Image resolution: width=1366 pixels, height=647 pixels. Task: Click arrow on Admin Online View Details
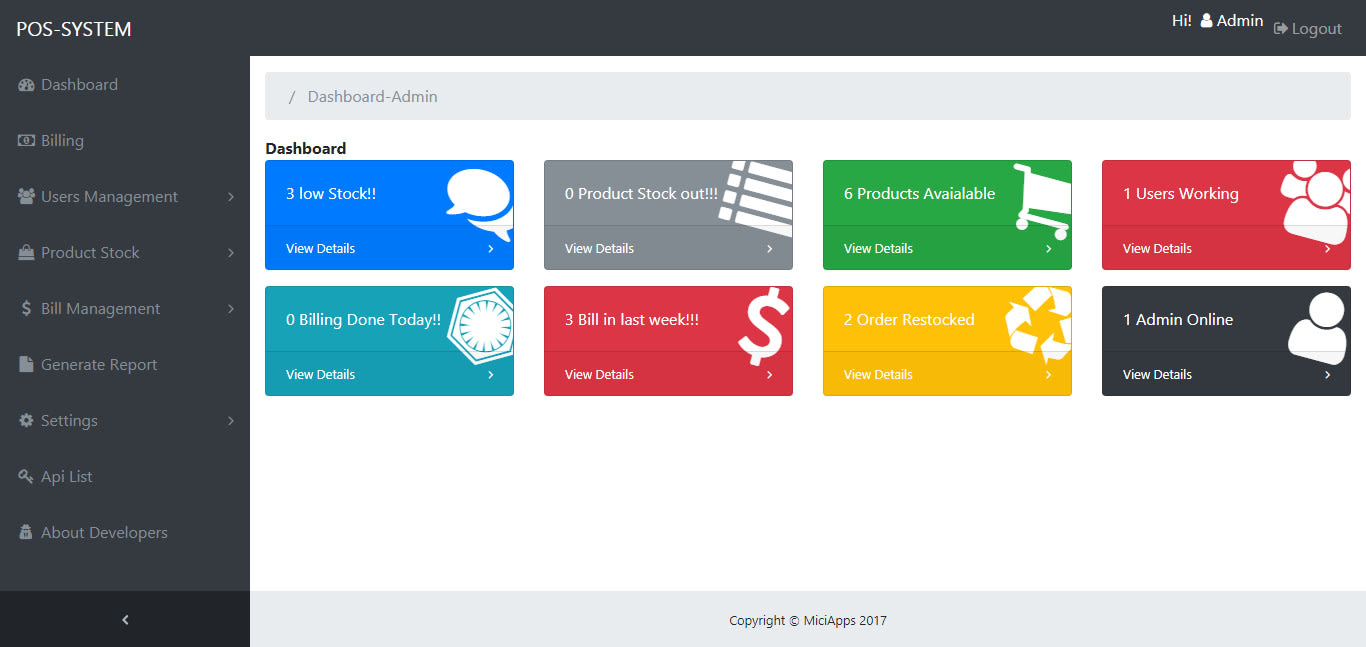pos(1328,375)
